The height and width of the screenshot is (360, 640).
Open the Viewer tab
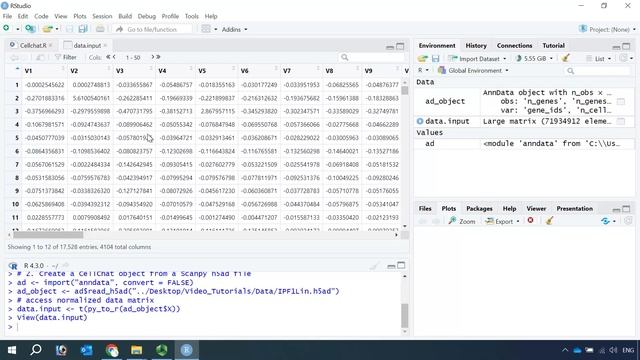point(536,209)
